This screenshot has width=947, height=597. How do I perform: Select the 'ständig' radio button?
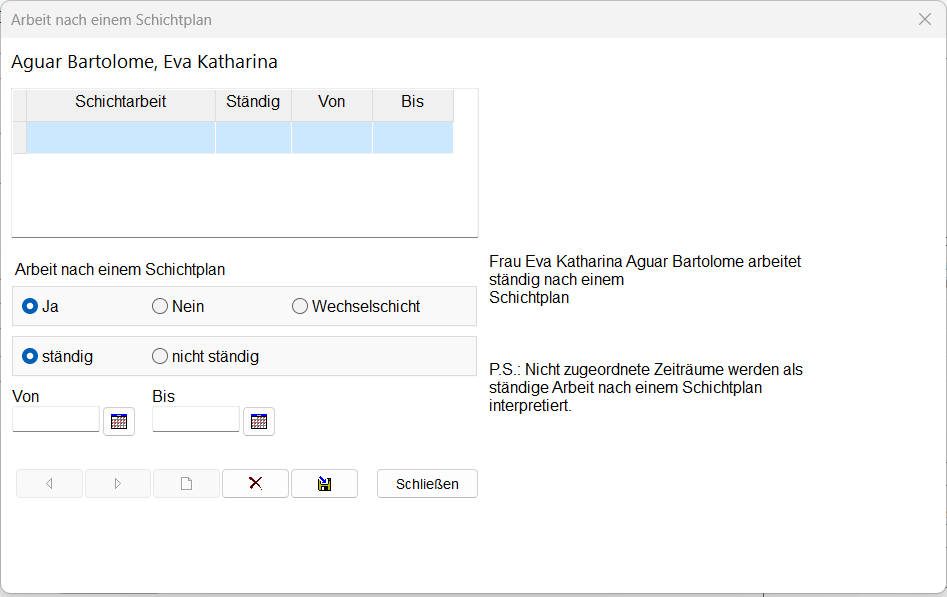point(30,356)
